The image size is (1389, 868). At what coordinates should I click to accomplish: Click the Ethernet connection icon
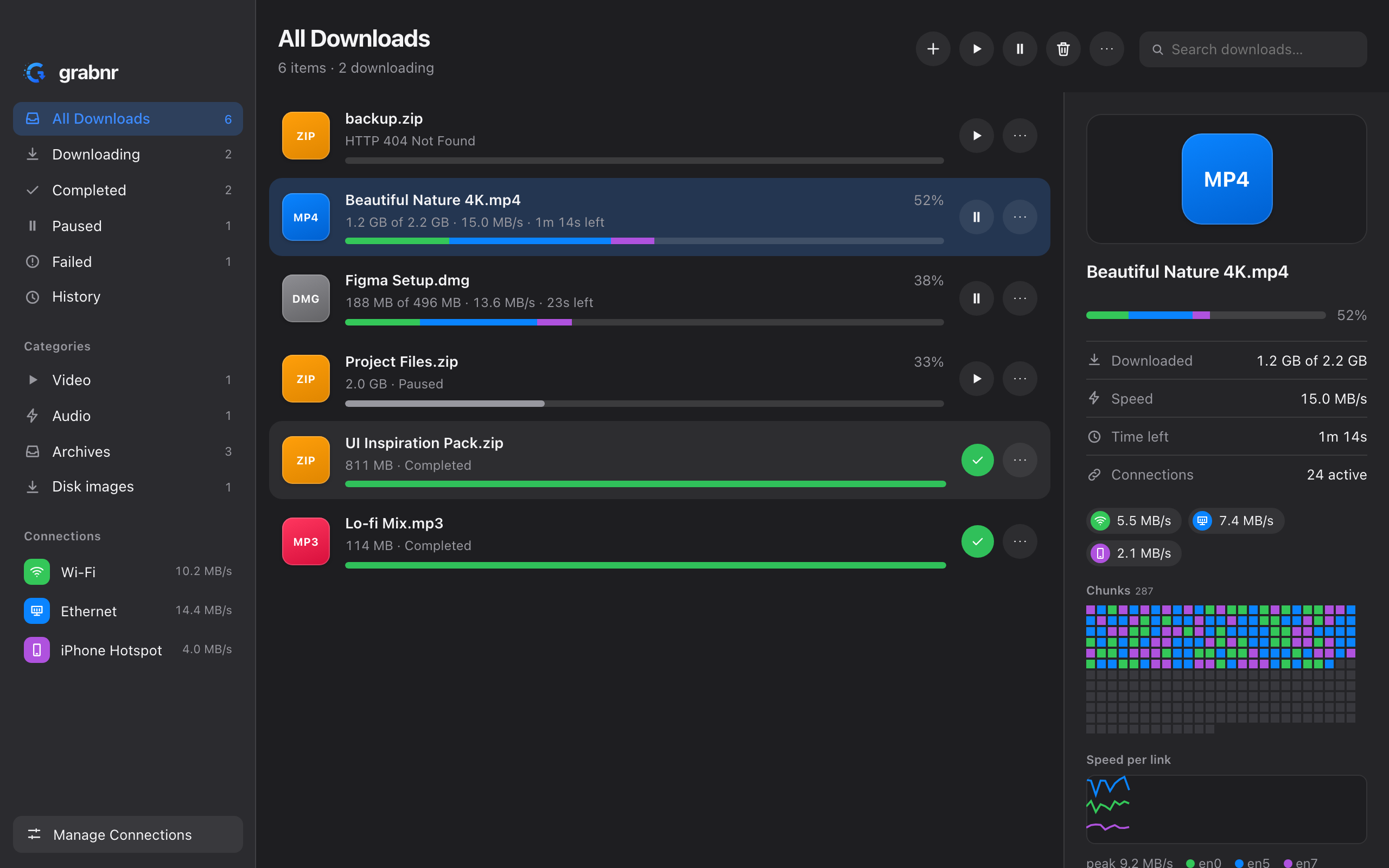37,611
